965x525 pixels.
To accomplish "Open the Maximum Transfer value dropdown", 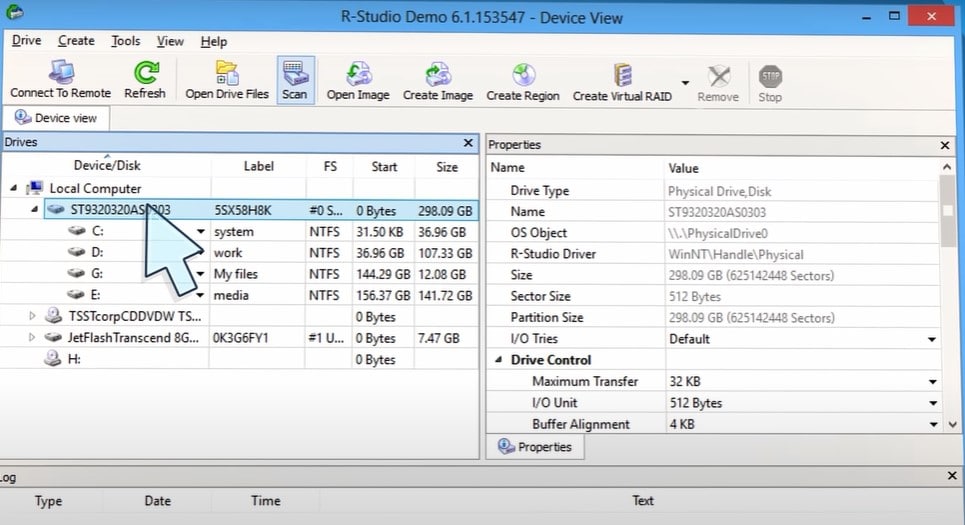I will (x=932, y=382).
